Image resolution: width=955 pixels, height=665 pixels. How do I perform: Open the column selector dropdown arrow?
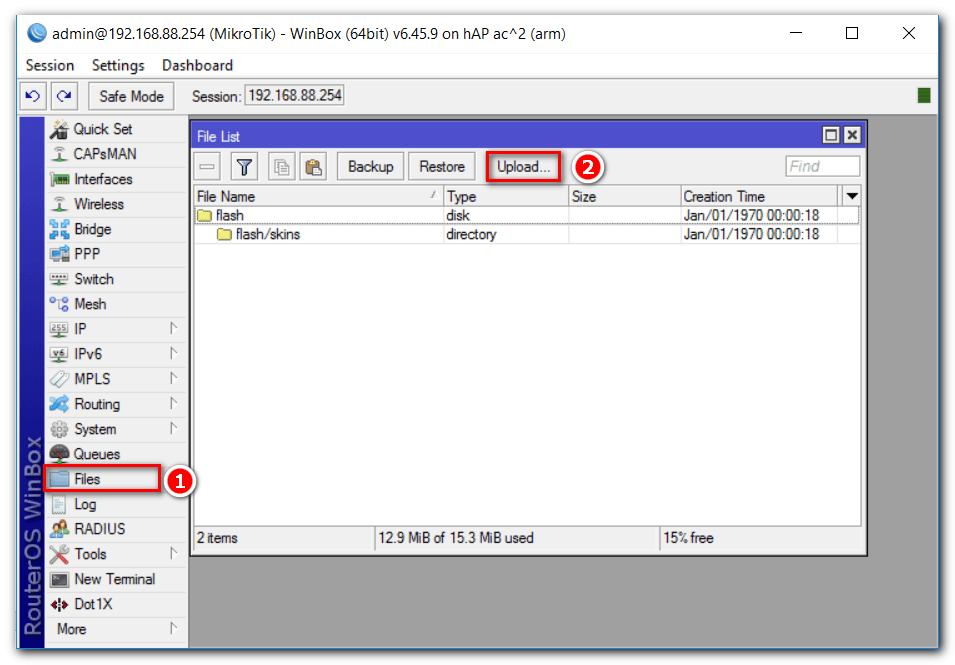tap(852, 196)
